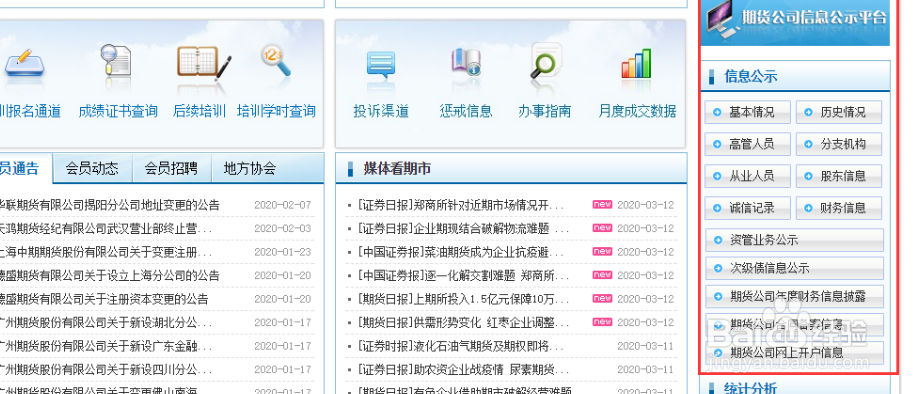Open notice 关于设立上海分公司的公告
This screenshot has height=394, width=921.
(x=109, y=275)
